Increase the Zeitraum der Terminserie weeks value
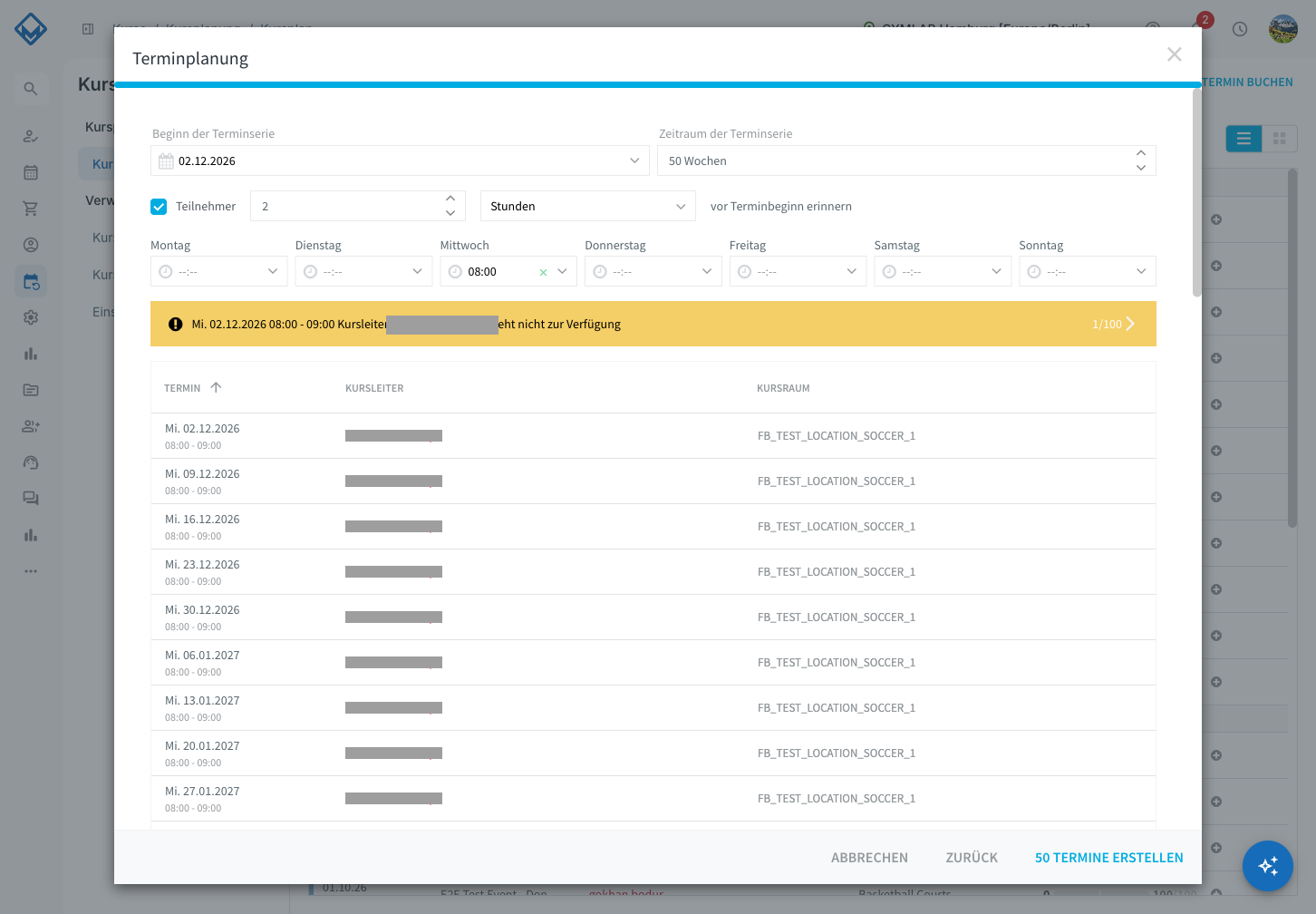The width and height of the screenshot is (1316, 914). pyautogui.click(x=1141, y=153)
